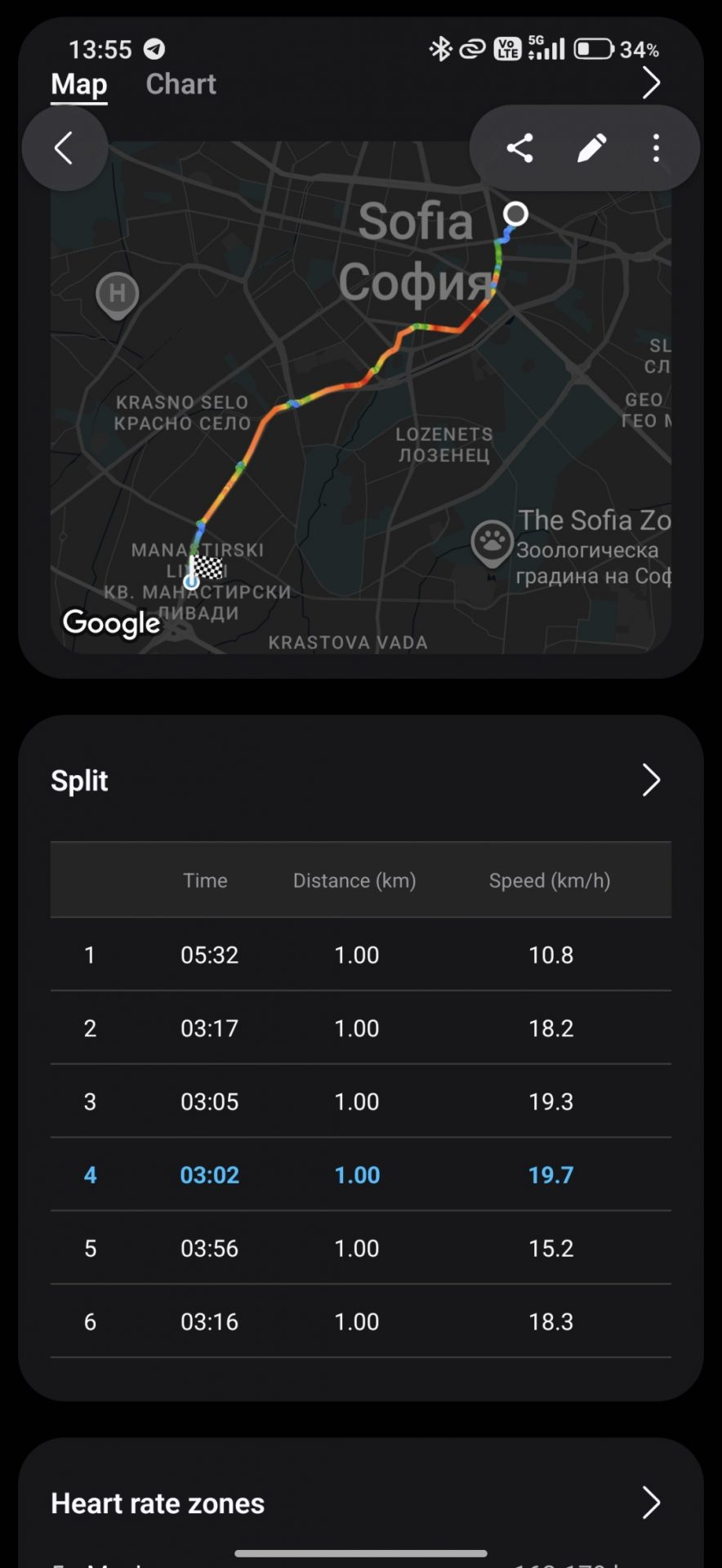Tap the hospital H marker on map
722x1568 pixels.
118,295
